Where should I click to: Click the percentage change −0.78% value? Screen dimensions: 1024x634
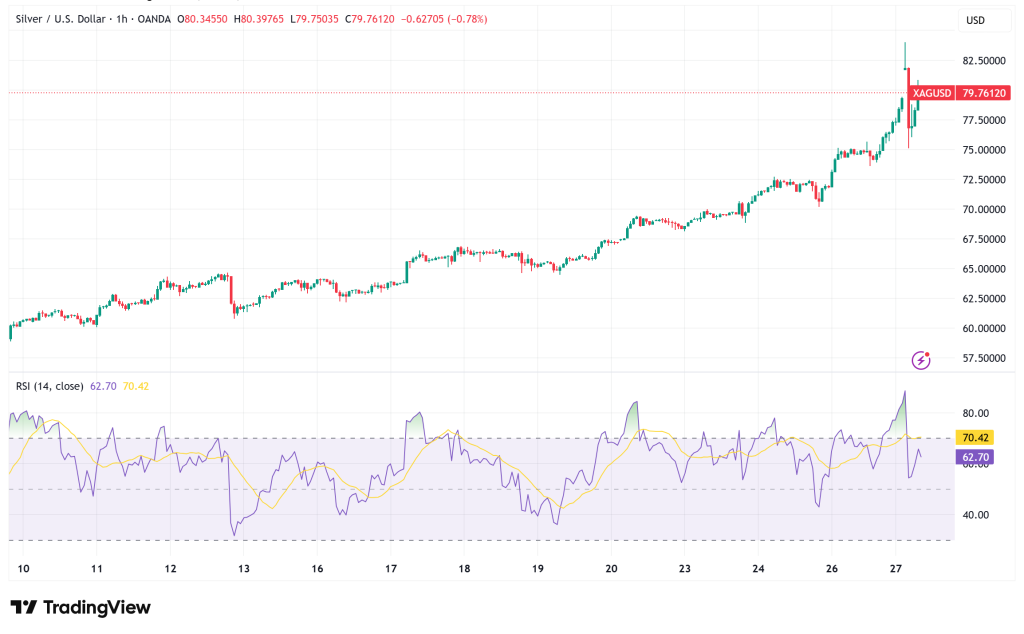pos(466,18)
